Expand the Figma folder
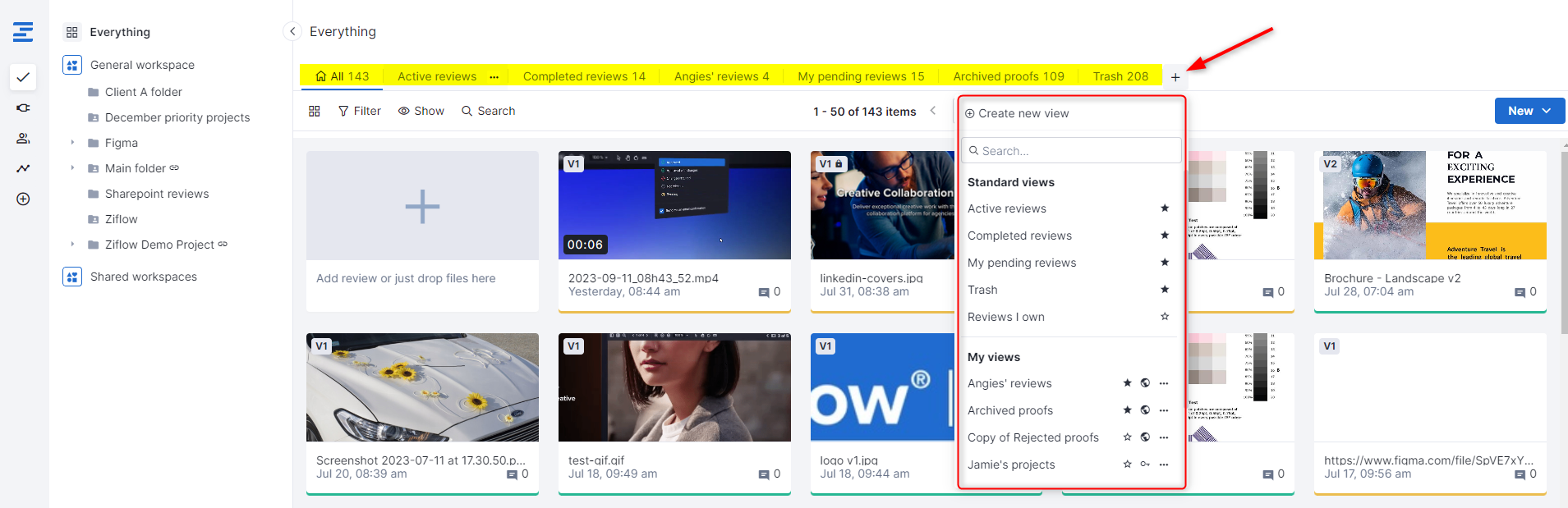The width and height of the screenshot is (1568, 508). click(72, 143)
